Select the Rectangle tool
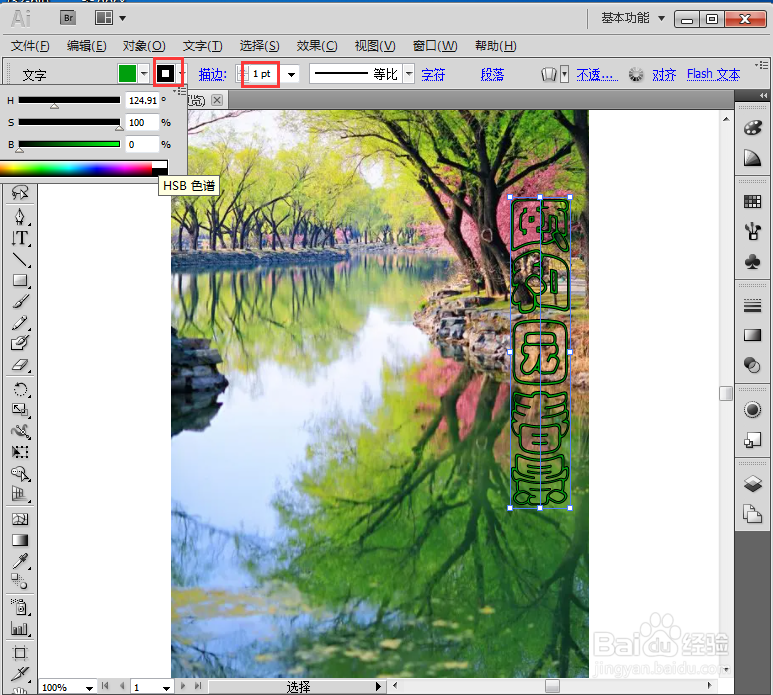773x695 pixels. [x=20, y=280]
